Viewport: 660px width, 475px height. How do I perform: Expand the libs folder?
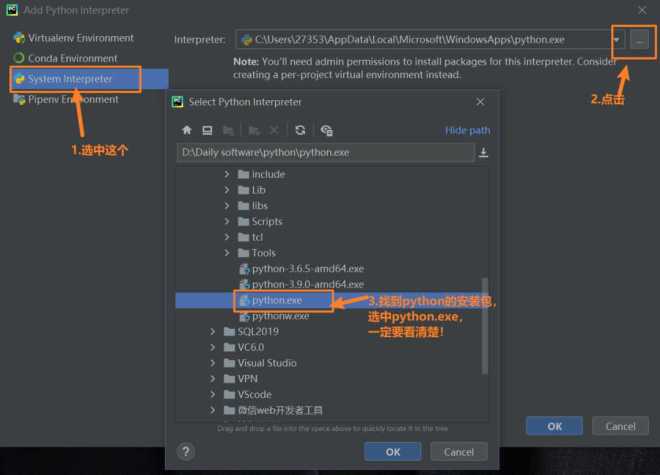[227, 205]
